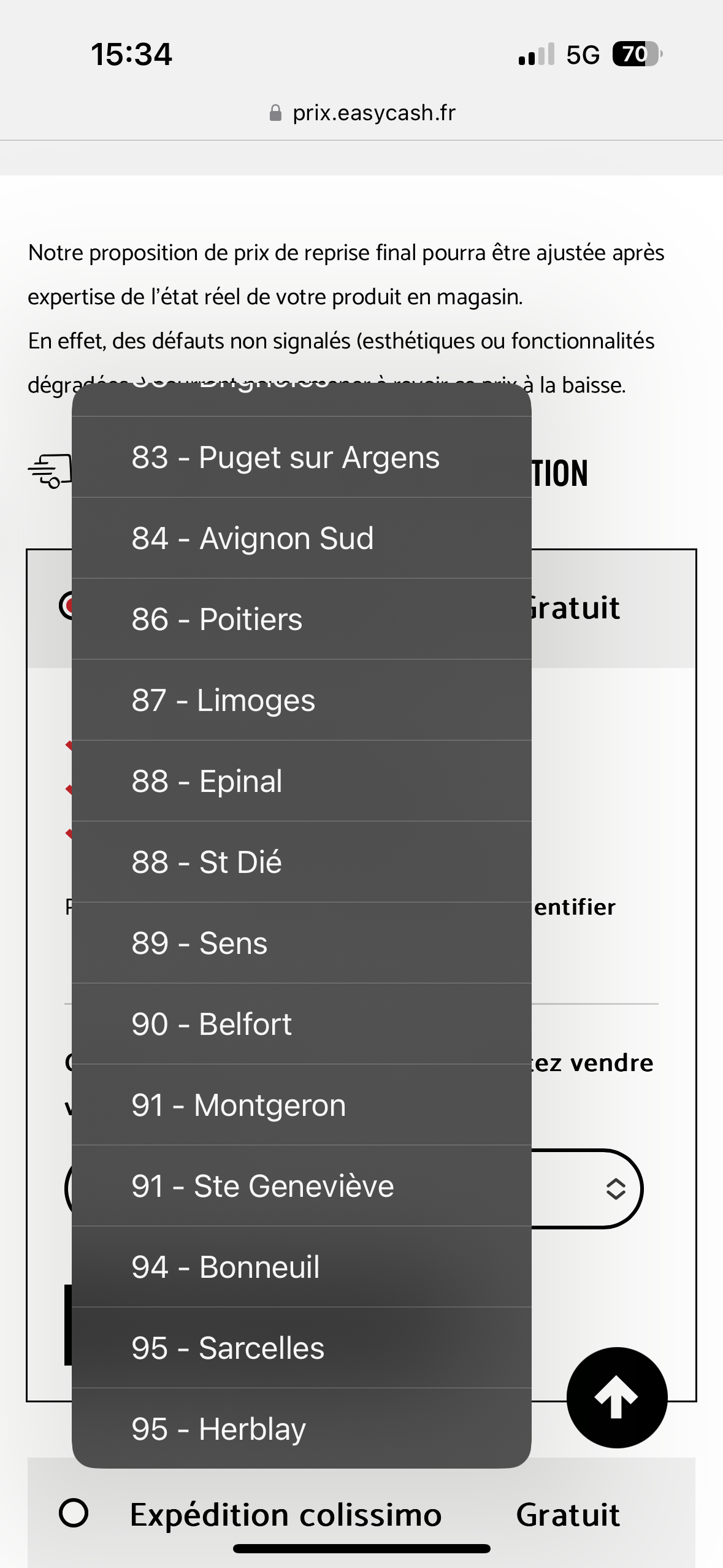Select 95 - Sarcelles store
Image resolution: width=723 pixels, height=1568 pixels.
coord(302,1348)
